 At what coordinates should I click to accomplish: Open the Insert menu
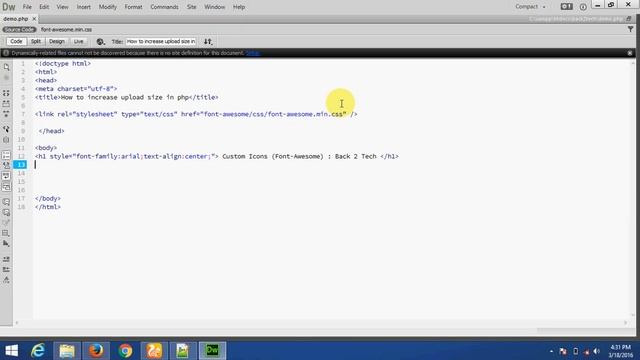pyautogui.click(x=84, y=7)
